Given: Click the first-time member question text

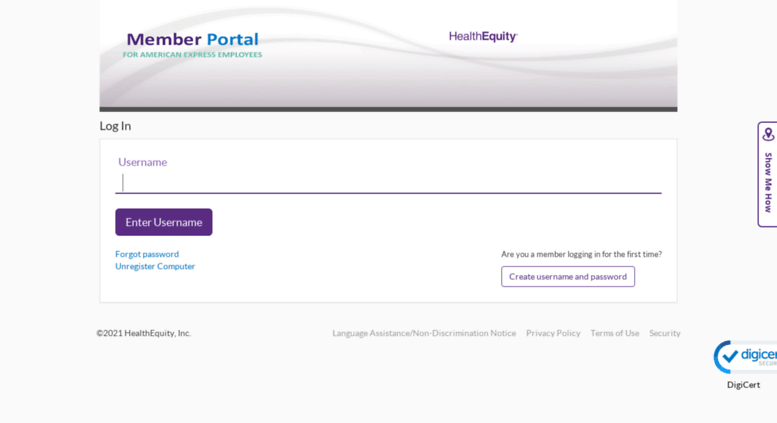Looking at the screenshot, I should 581,254.
